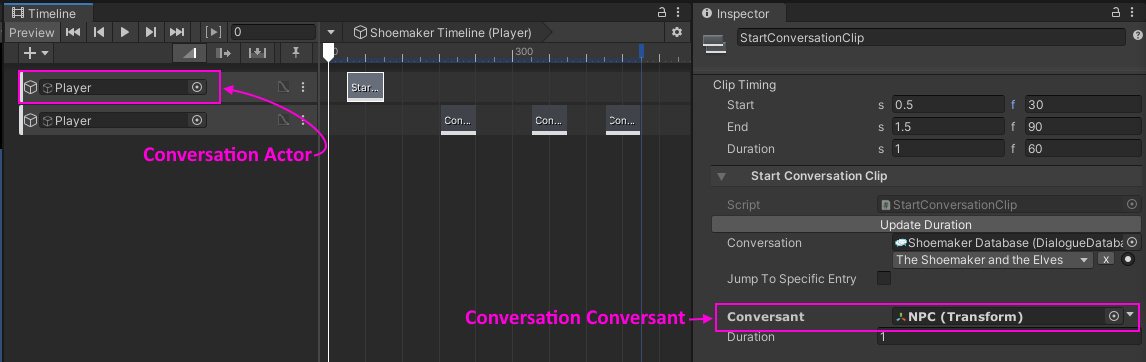The width and height of the screenshot is (1146, 362).
Task: Edit the Start seconds field 0.5
Action: click(x=949, y=105)
